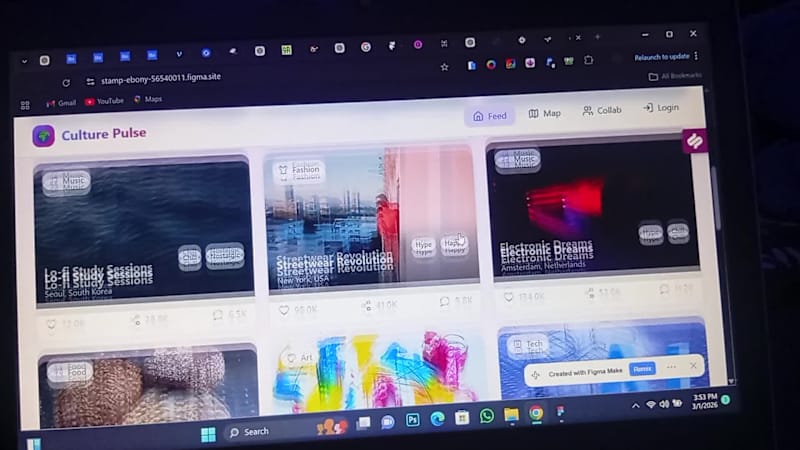Open the colorful Art painting card
The width and height of the screenshot is (800, 450).
pos(377,368)
